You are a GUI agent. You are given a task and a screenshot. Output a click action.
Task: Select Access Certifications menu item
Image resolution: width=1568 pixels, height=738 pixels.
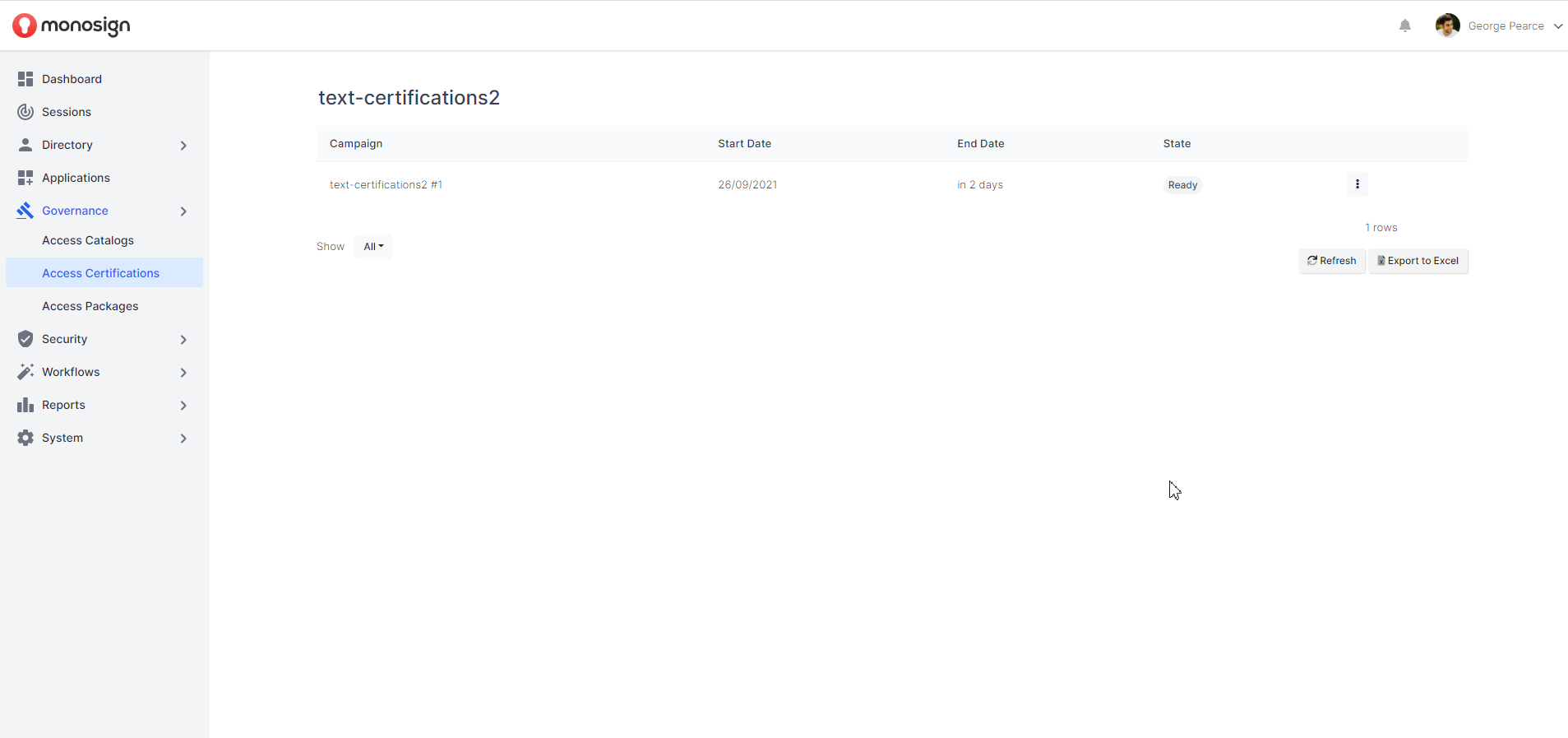100,273
